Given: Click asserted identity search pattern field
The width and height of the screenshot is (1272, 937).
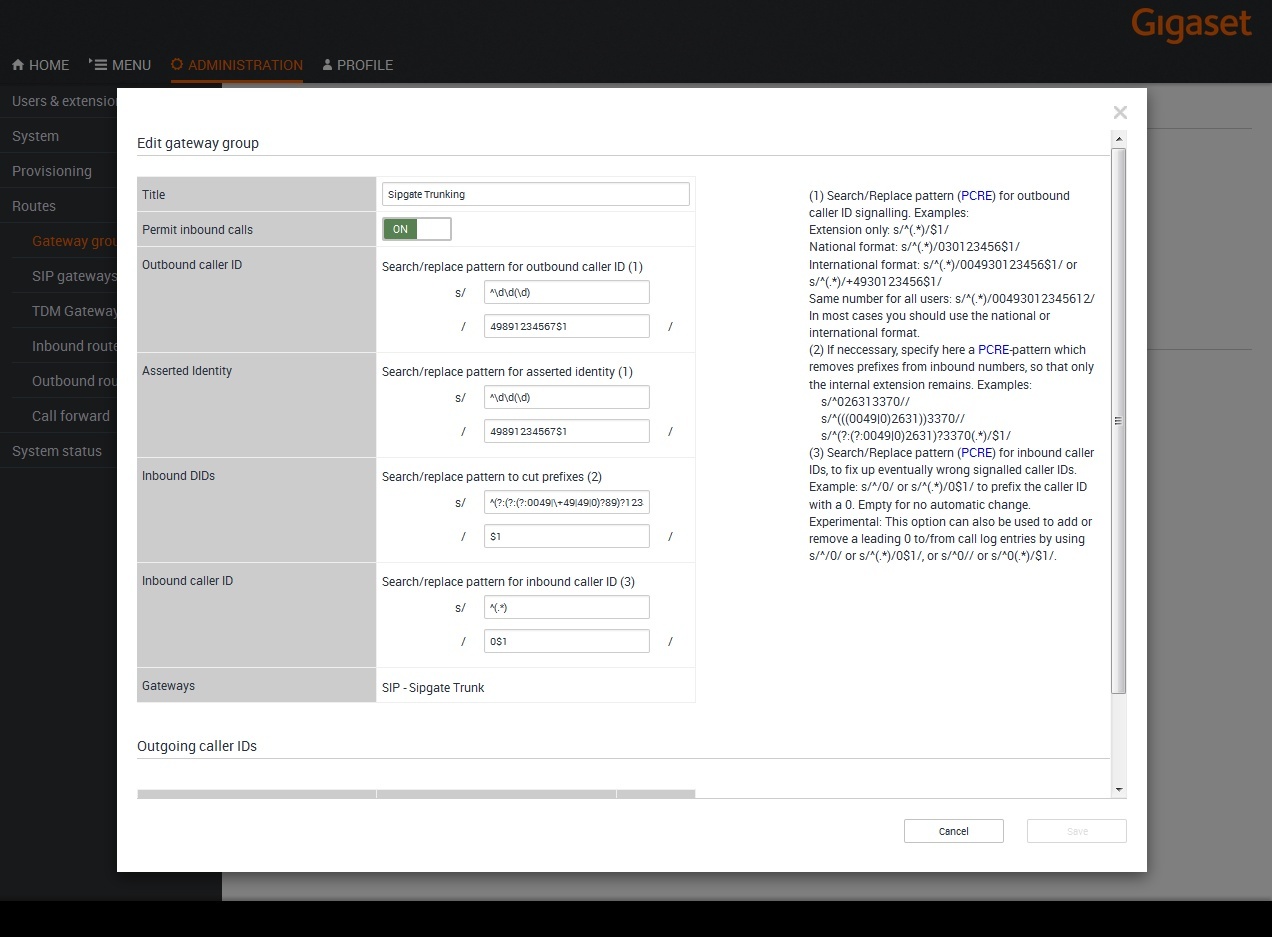Looking at the screenshot, I should click(567, 397).
